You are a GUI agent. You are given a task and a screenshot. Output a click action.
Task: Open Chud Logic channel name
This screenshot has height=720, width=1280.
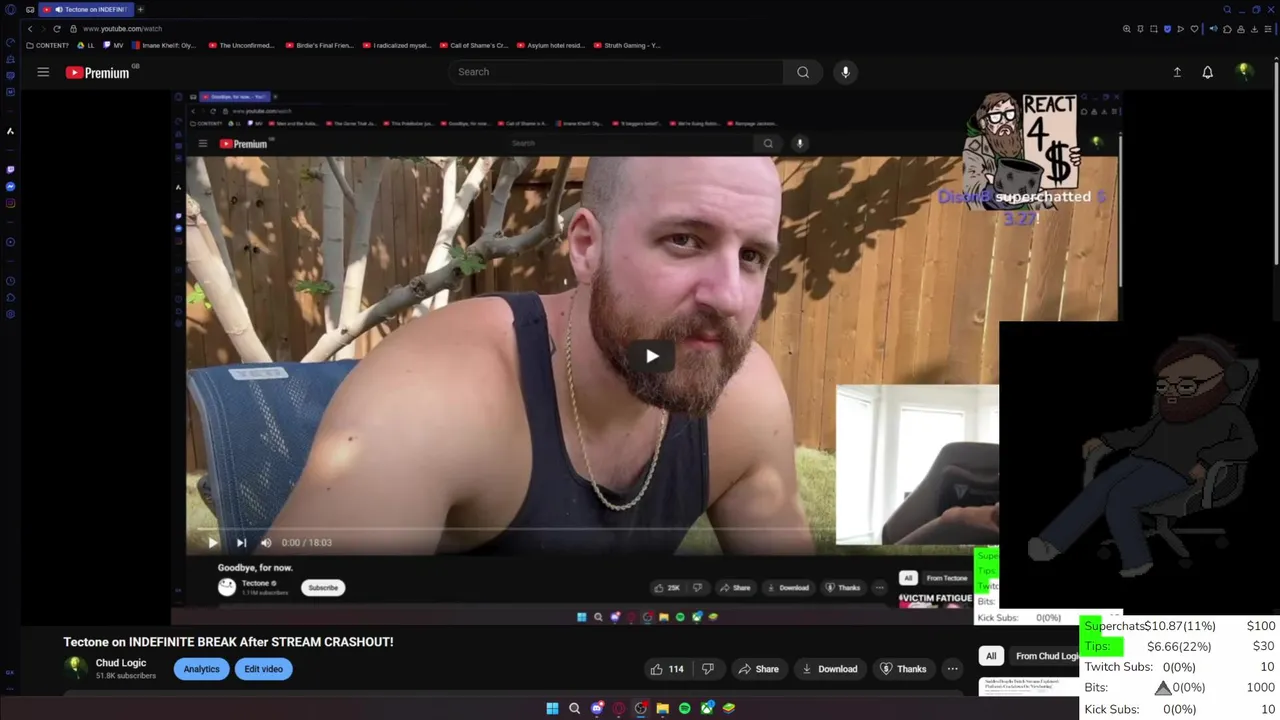click(121, 663)
